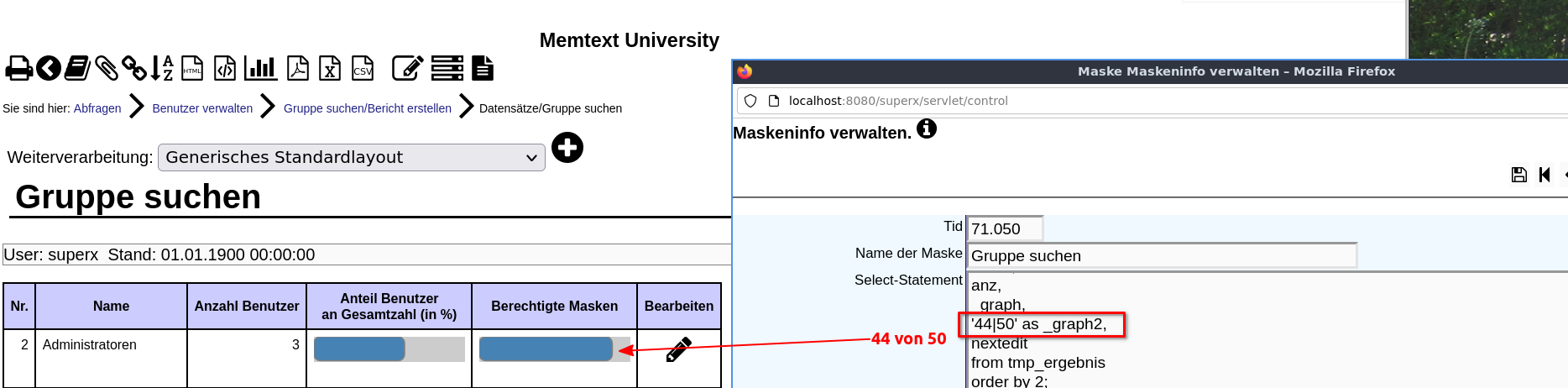Screen dimensions: 1568x388
Task: Sort alphabetically with the A-Z icon
Action: (x=162, y=68)
